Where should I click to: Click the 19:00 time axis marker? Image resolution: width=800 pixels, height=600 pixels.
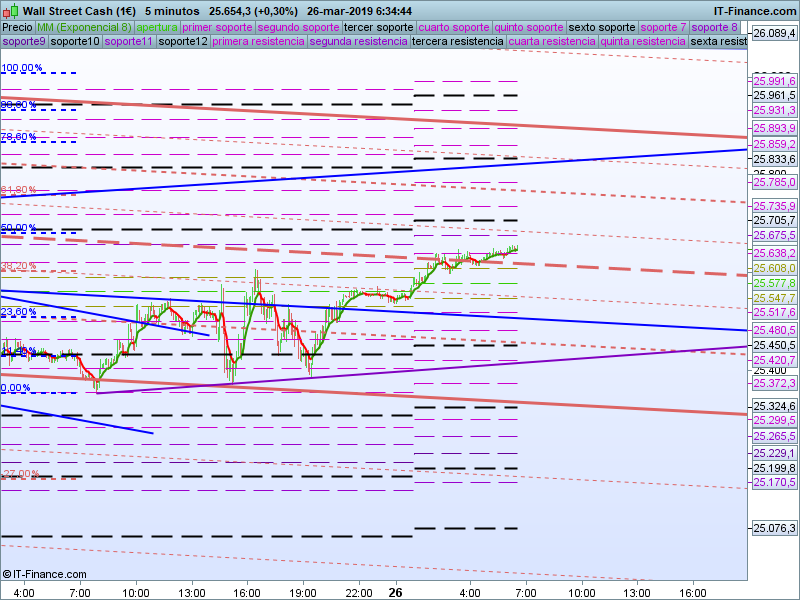[x=303, y=593]
